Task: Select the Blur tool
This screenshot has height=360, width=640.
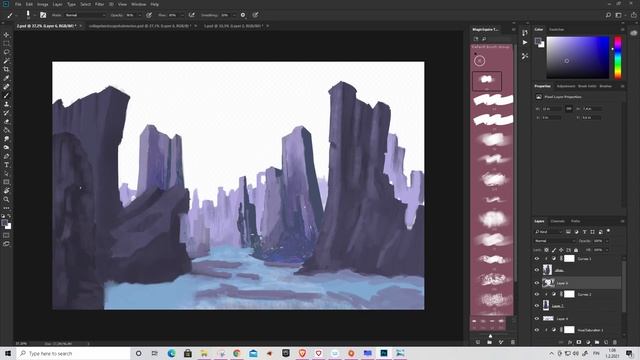Action: (6, 139)
